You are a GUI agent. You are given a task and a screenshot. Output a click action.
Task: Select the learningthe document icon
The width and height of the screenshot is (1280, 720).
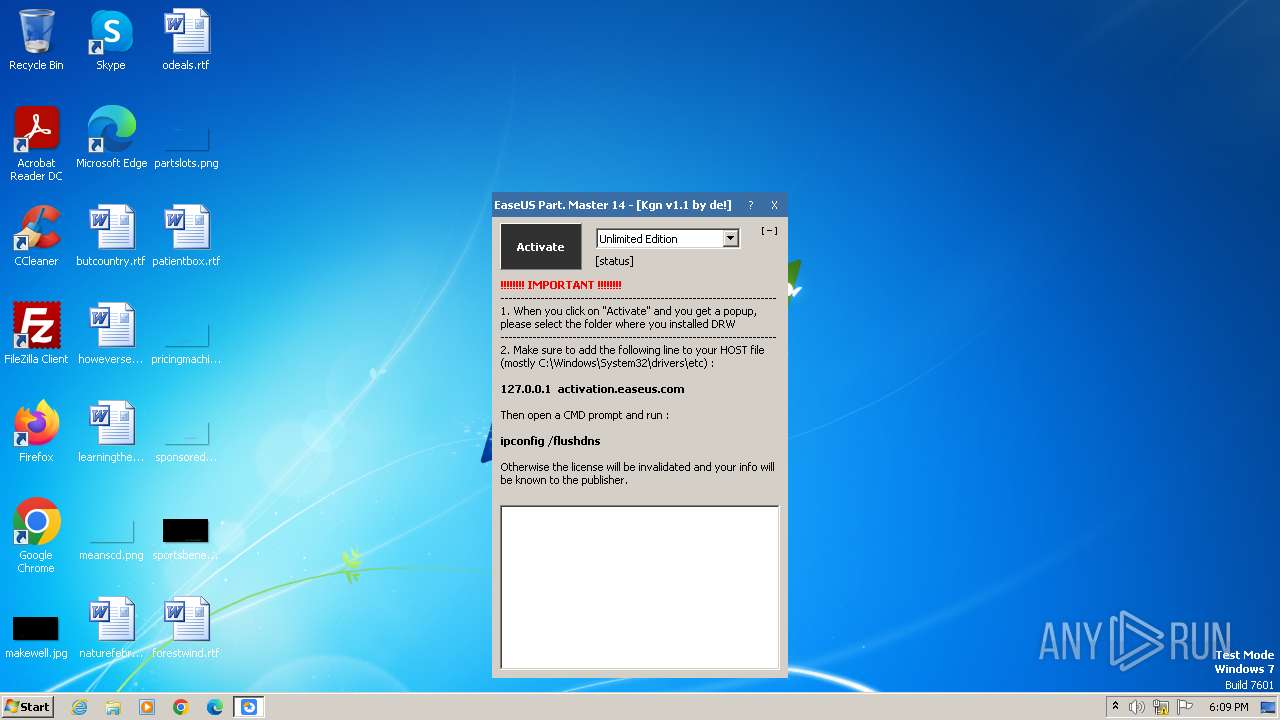[x=111, y=432]
